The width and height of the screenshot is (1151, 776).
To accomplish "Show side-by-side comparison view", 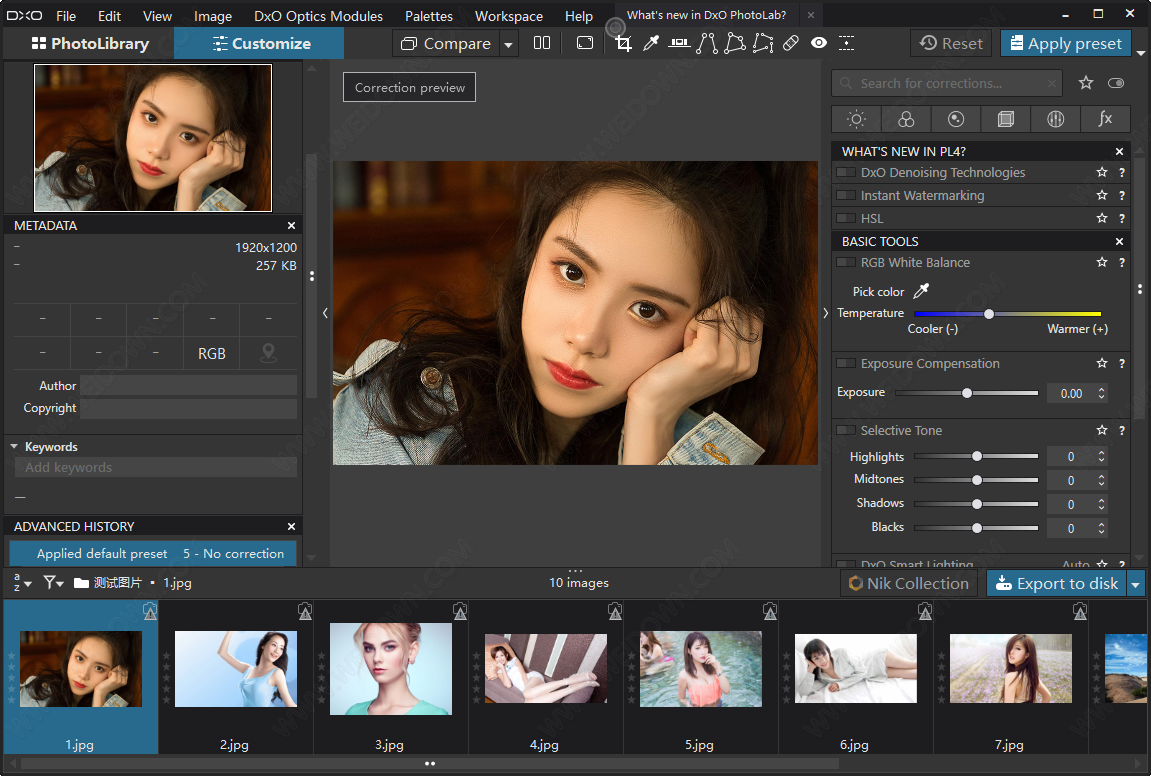I will (542, 43).
